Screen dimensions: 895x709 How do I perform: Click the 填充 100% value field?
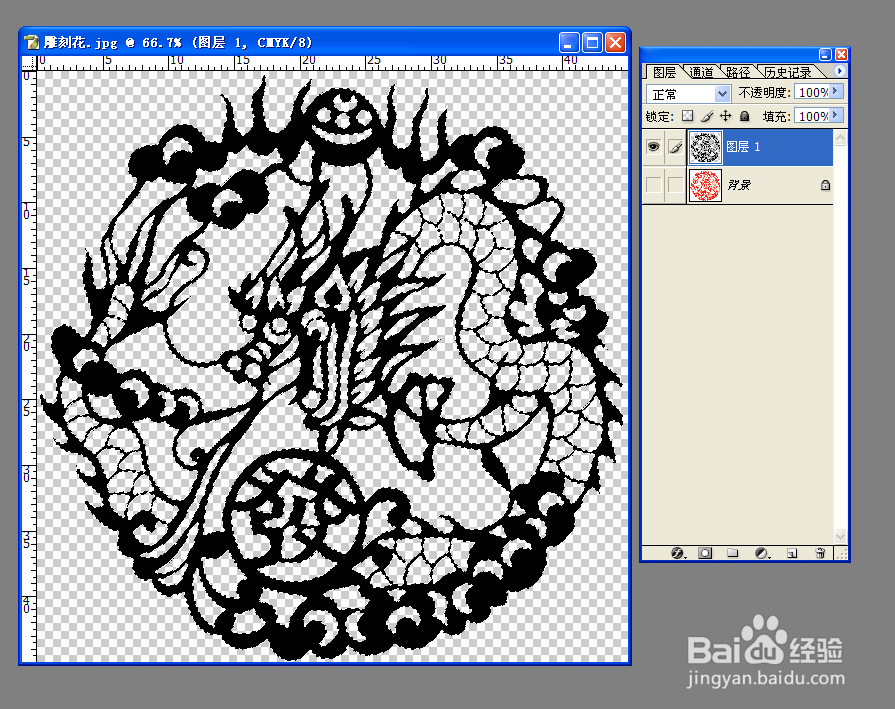[x=813, y=116]
